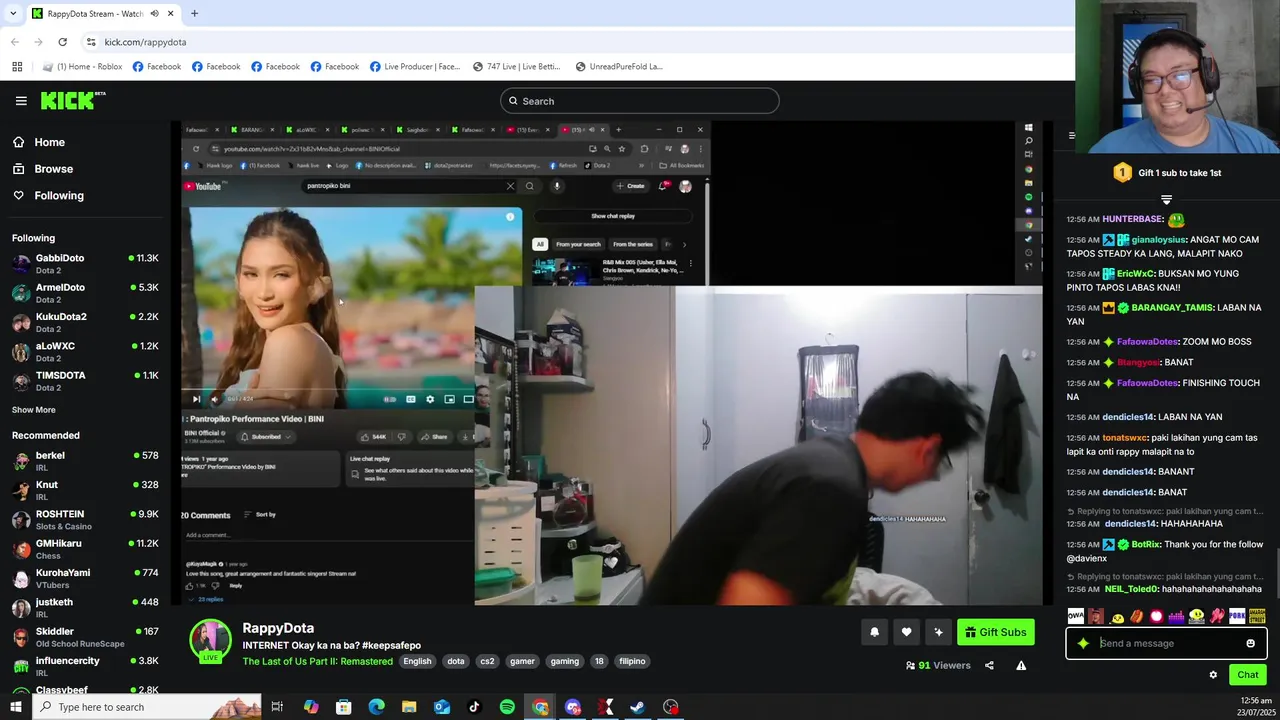This screenshot has width=1280, height=720.
Task: Open the emoji picker in chat box
Action: [x=1250, y=644]
